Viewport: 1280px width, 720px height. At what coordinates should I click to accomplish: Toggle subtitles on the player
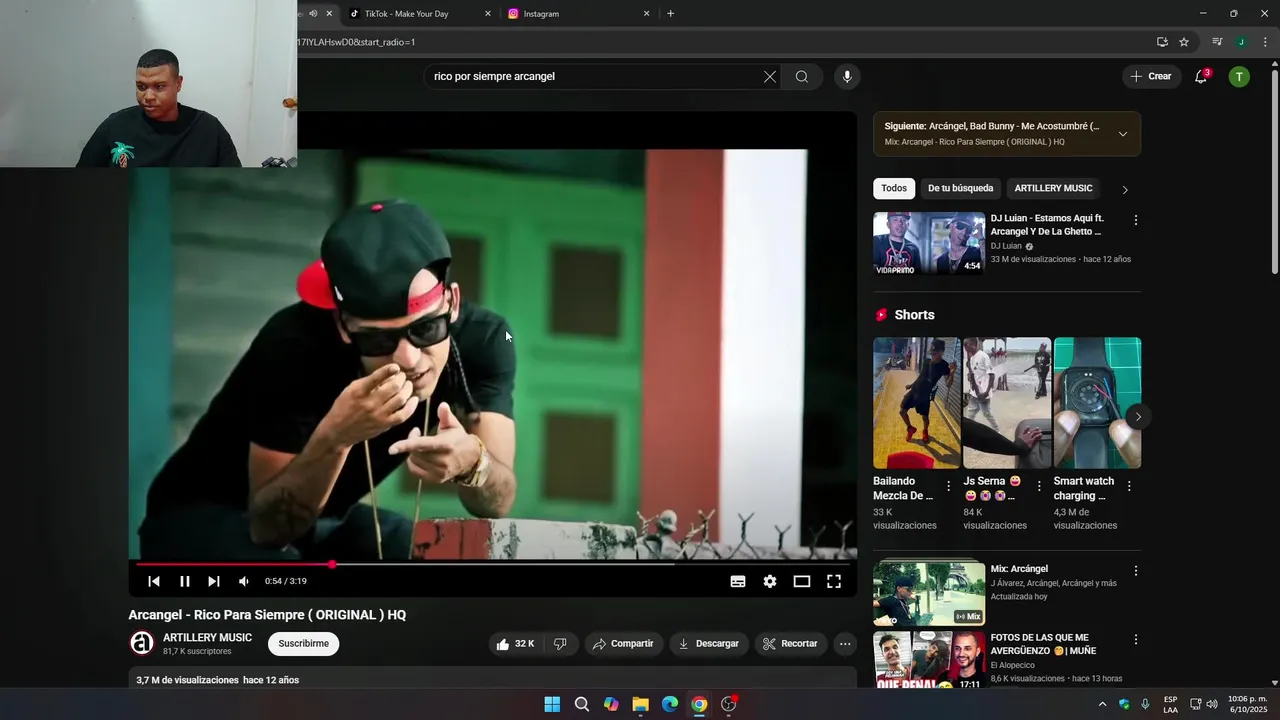coord(738,581)
